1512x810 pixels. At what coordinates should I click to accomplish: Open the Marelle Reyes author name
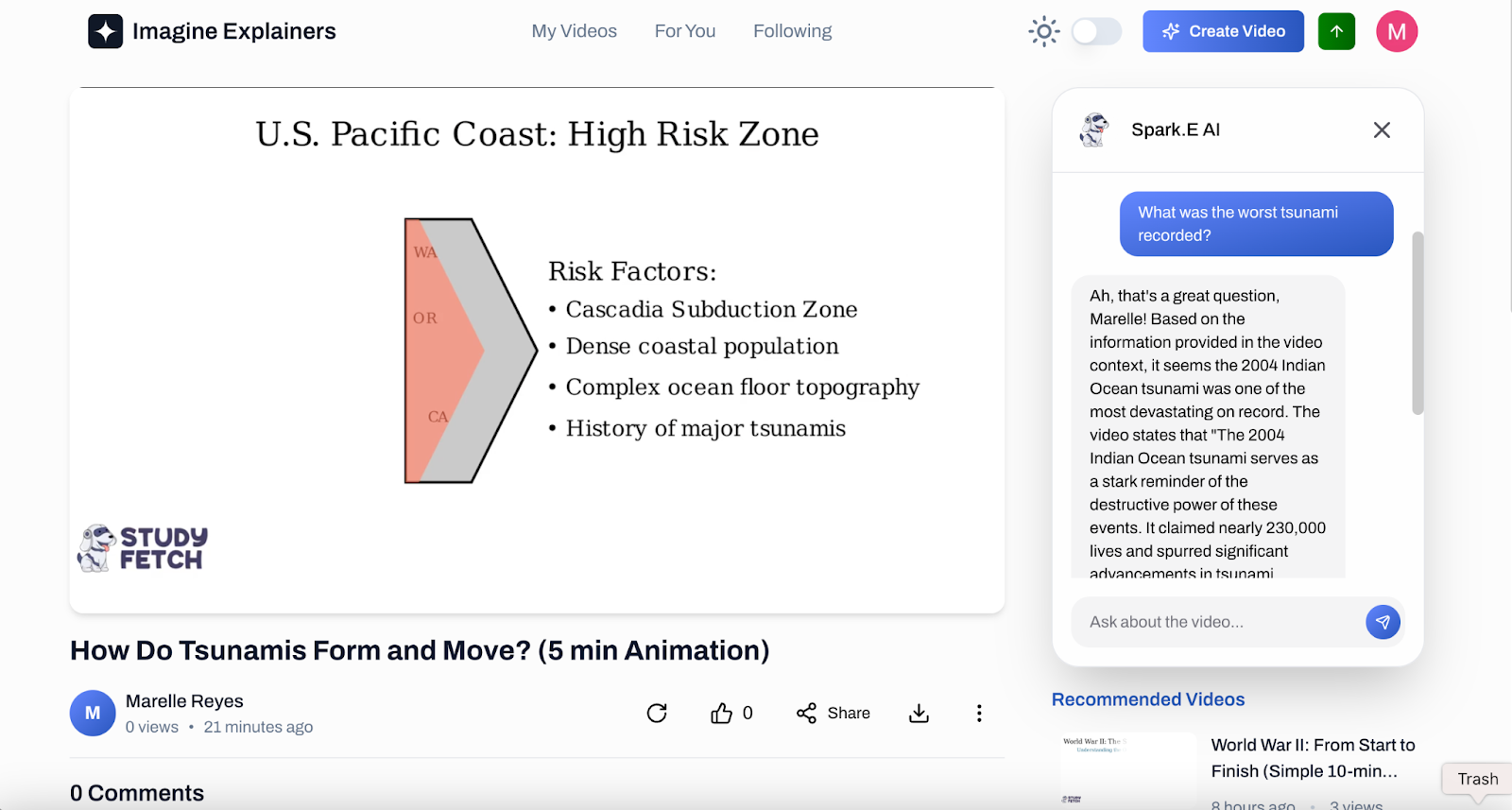[184, 701]
